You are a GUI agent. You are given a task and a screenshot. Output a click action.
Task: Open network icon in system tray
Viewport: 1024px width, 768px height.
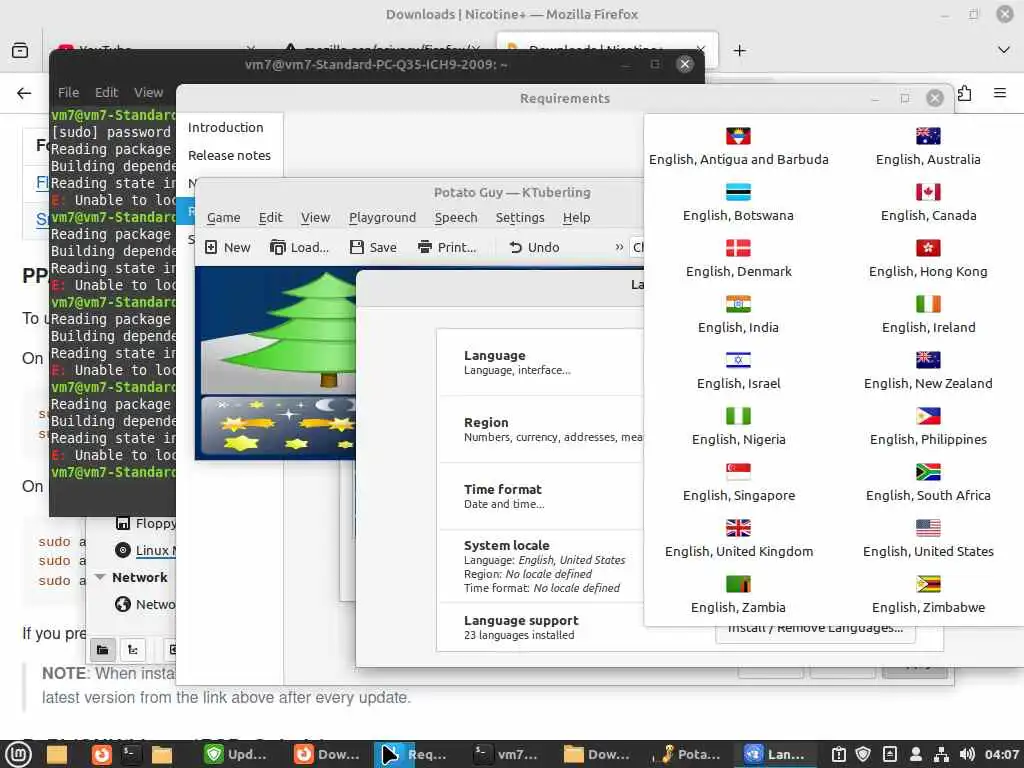point(941,754)
